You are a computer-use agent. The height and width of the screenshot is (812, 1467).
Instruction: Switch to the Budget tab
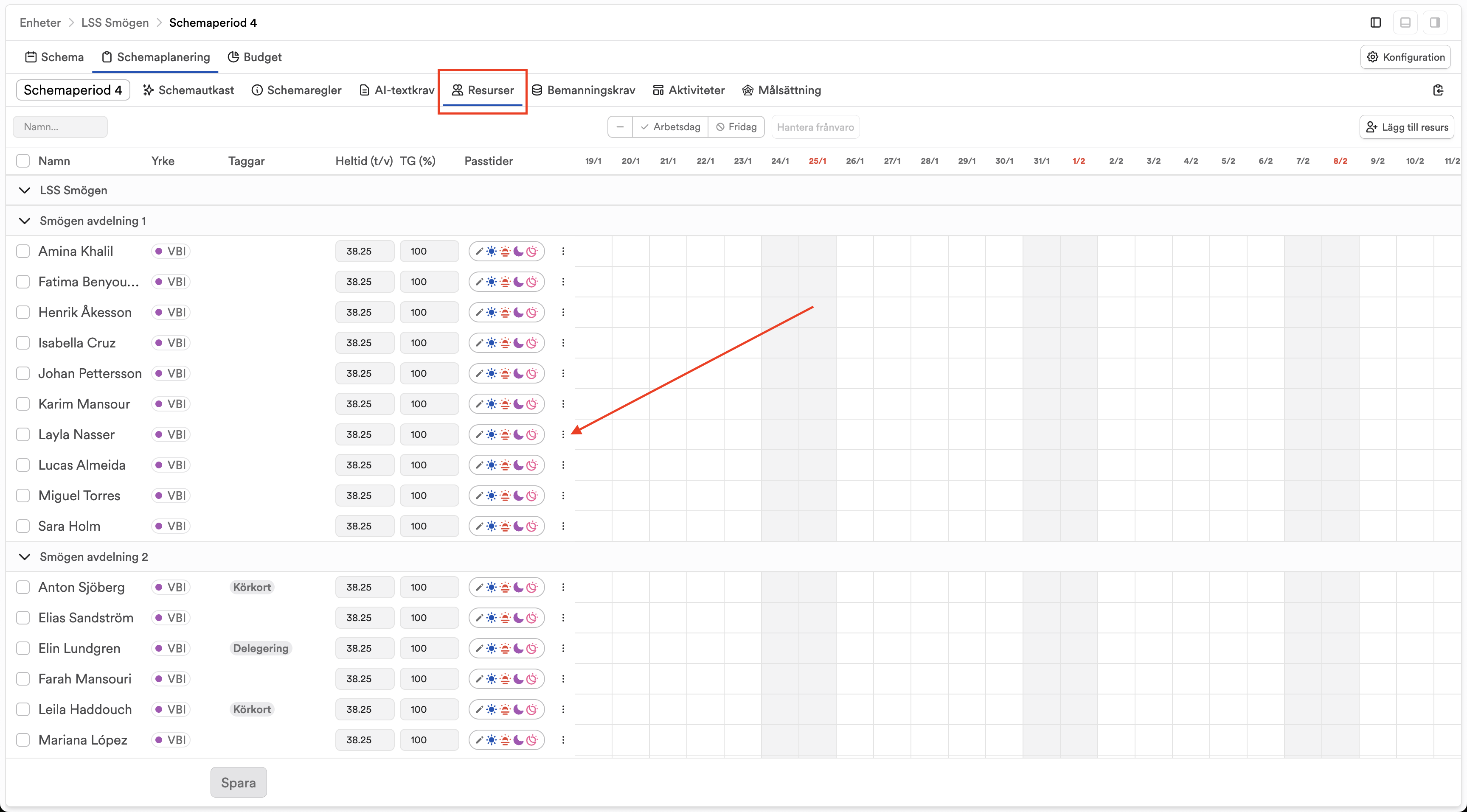tap(255, 57)
